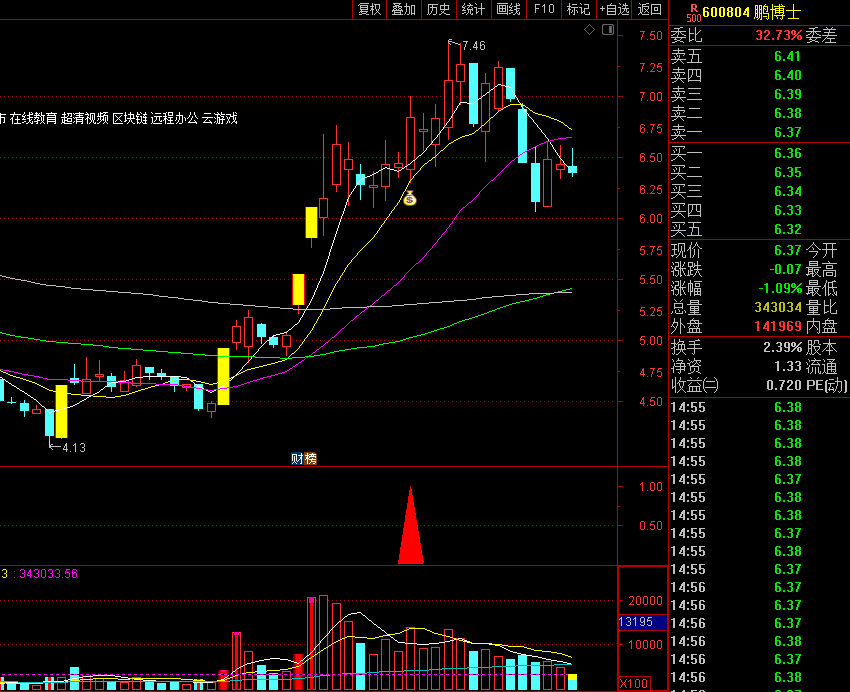Select the 画线 drawing tool
Screen dimensions: 850x692
(x=508, y=9)
